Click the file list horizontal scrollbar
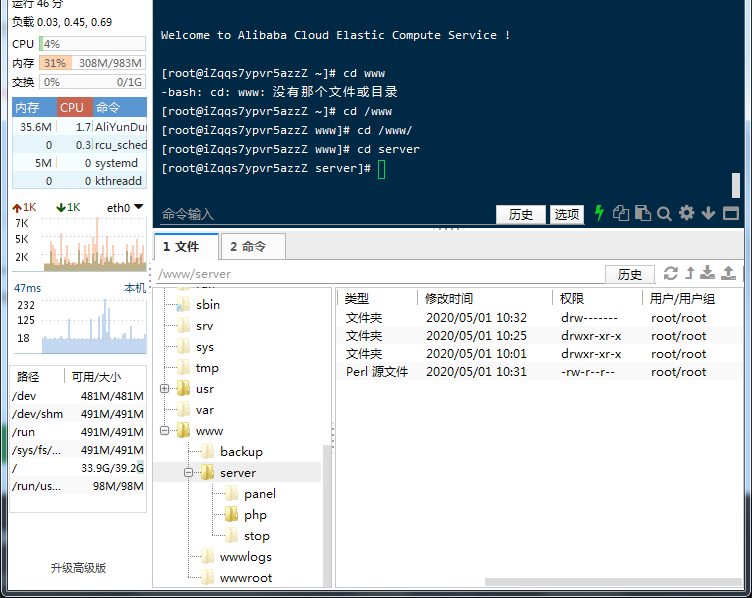752x598 pixels. point(613,582)
